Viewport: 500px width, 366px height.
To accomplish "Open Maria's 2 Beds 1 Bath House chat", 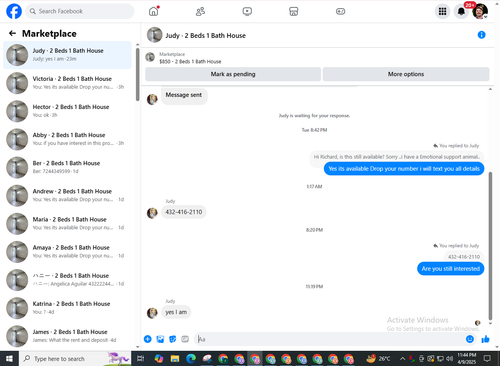I will (68, 224).
